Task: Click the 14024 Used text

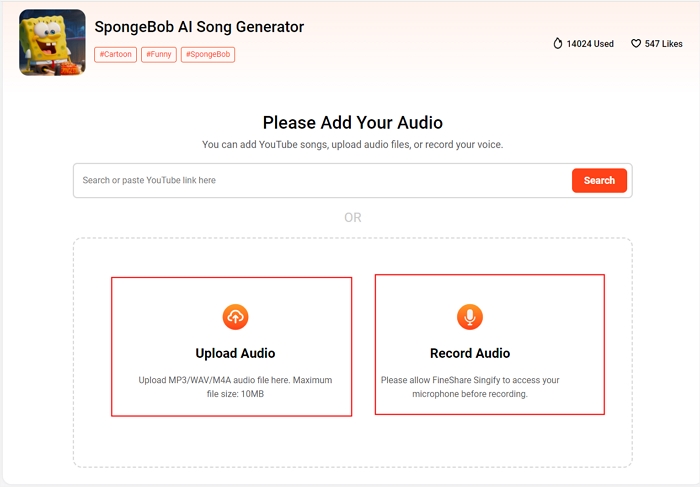Action: click(590, 44)
